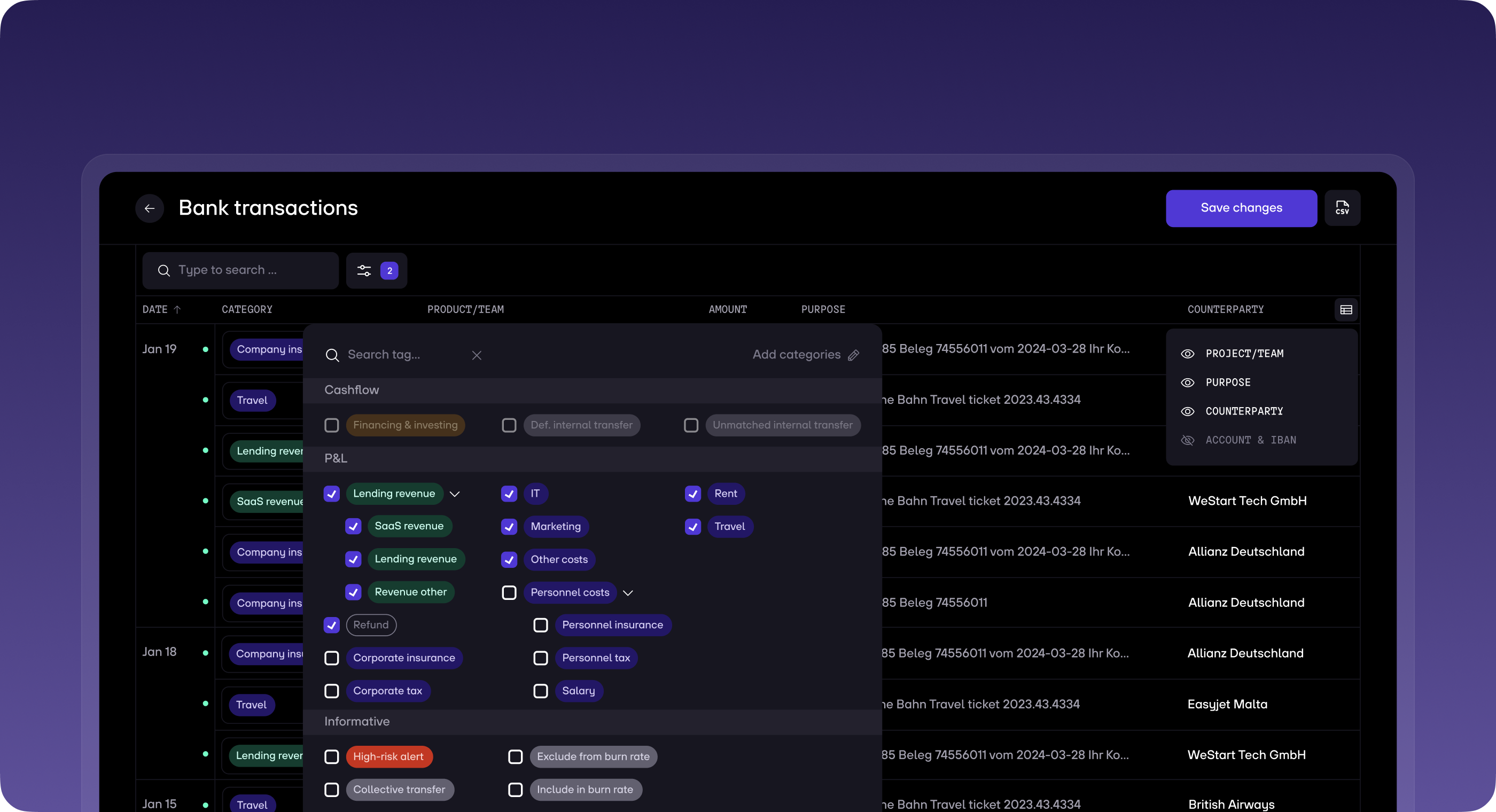Image resolution: width=1496 pixels, height=812 pixels.
Task: Click the back arrow button
Action: click(x=150, y=208)
